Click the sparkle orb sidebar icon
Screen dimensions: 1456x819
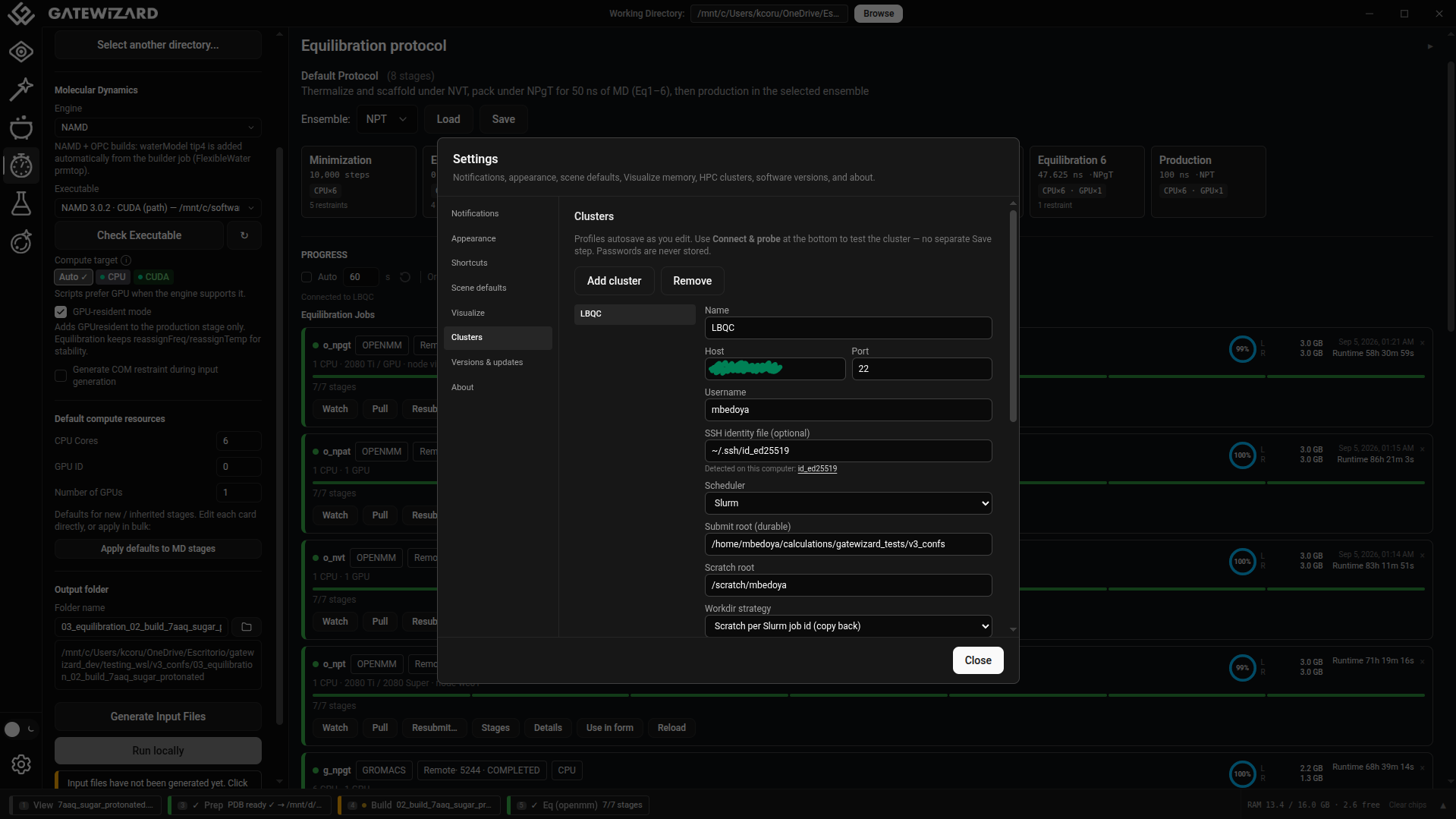pyautogui.click(x=21, y=241)
